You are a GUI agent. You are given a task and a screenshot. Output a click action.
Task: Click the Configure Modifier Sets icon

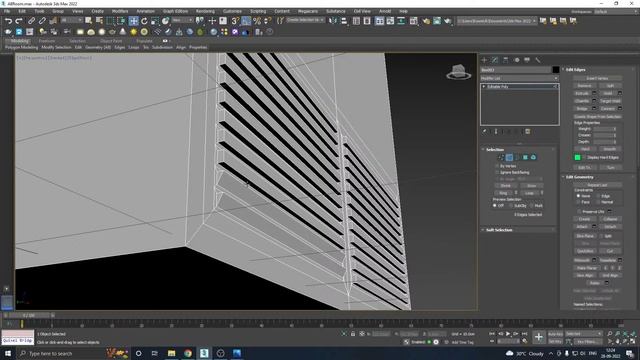point(527,131)
